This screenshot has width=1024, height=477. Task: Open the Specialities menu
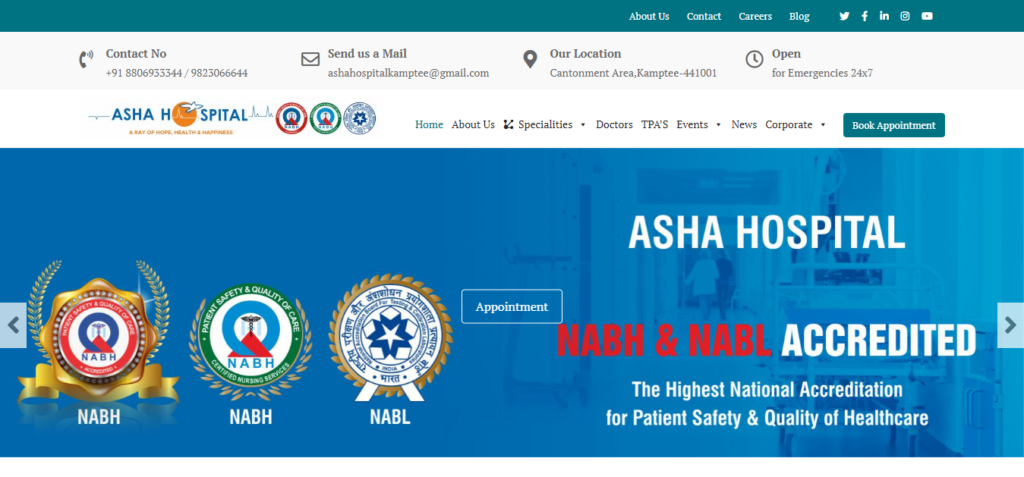545,125
